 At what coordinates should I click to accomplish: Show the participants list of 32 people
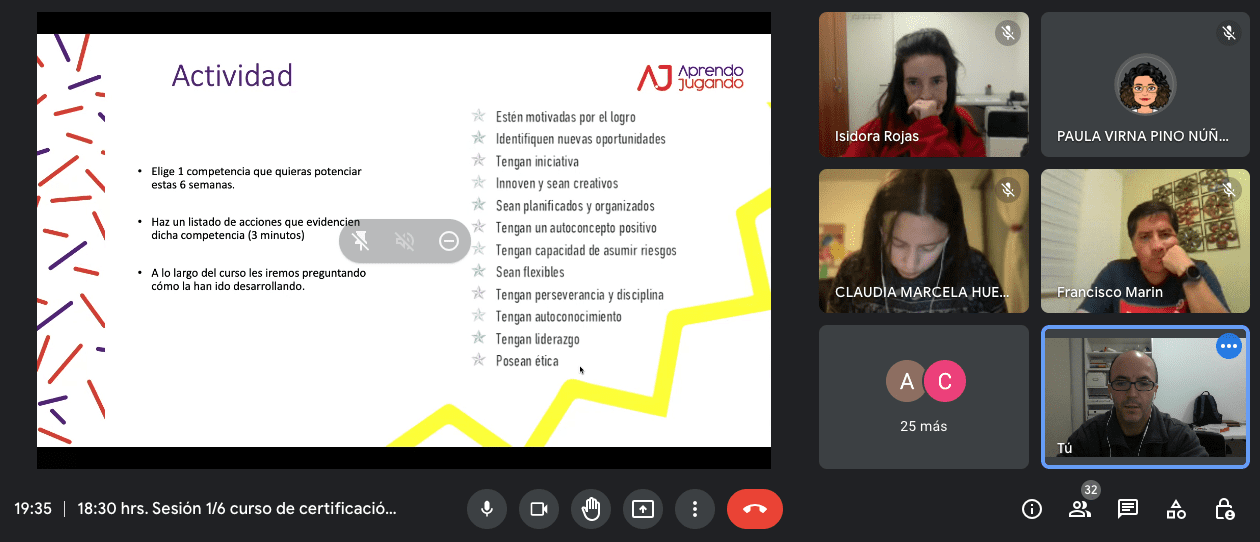click(1080, 509)
